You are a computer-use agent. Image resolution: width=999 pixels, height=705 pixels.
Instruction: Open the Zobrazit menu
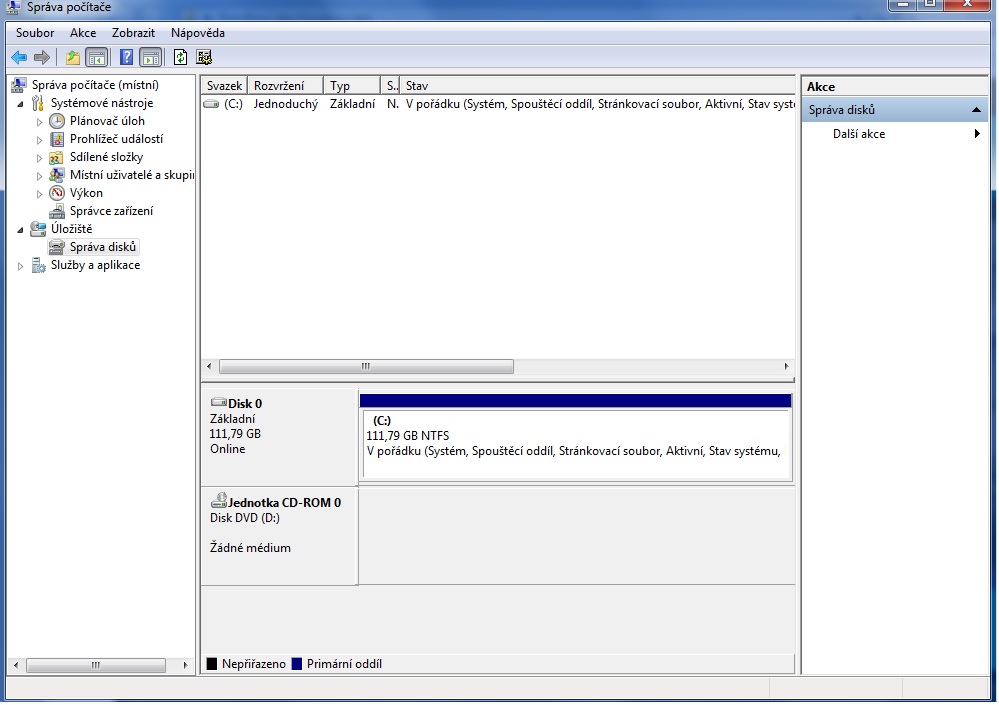133,33
